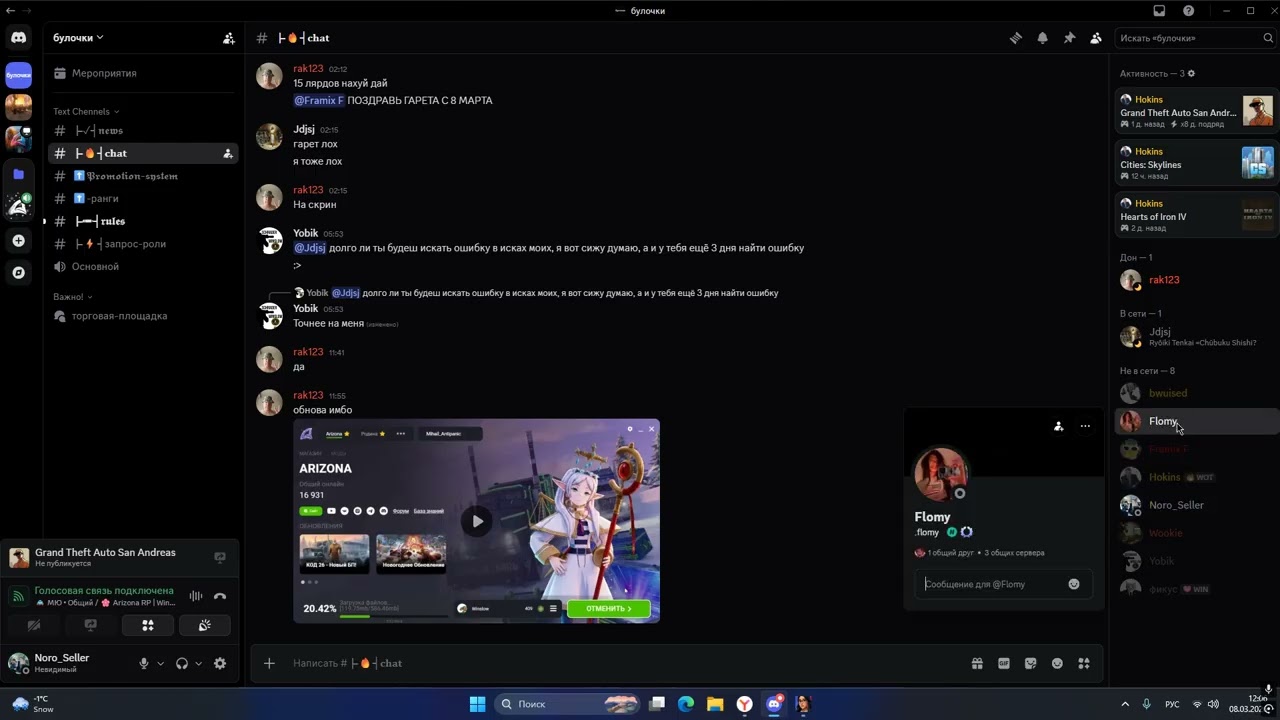
Task: Click the search field «булочки»
Action: tap(1194, 38)
